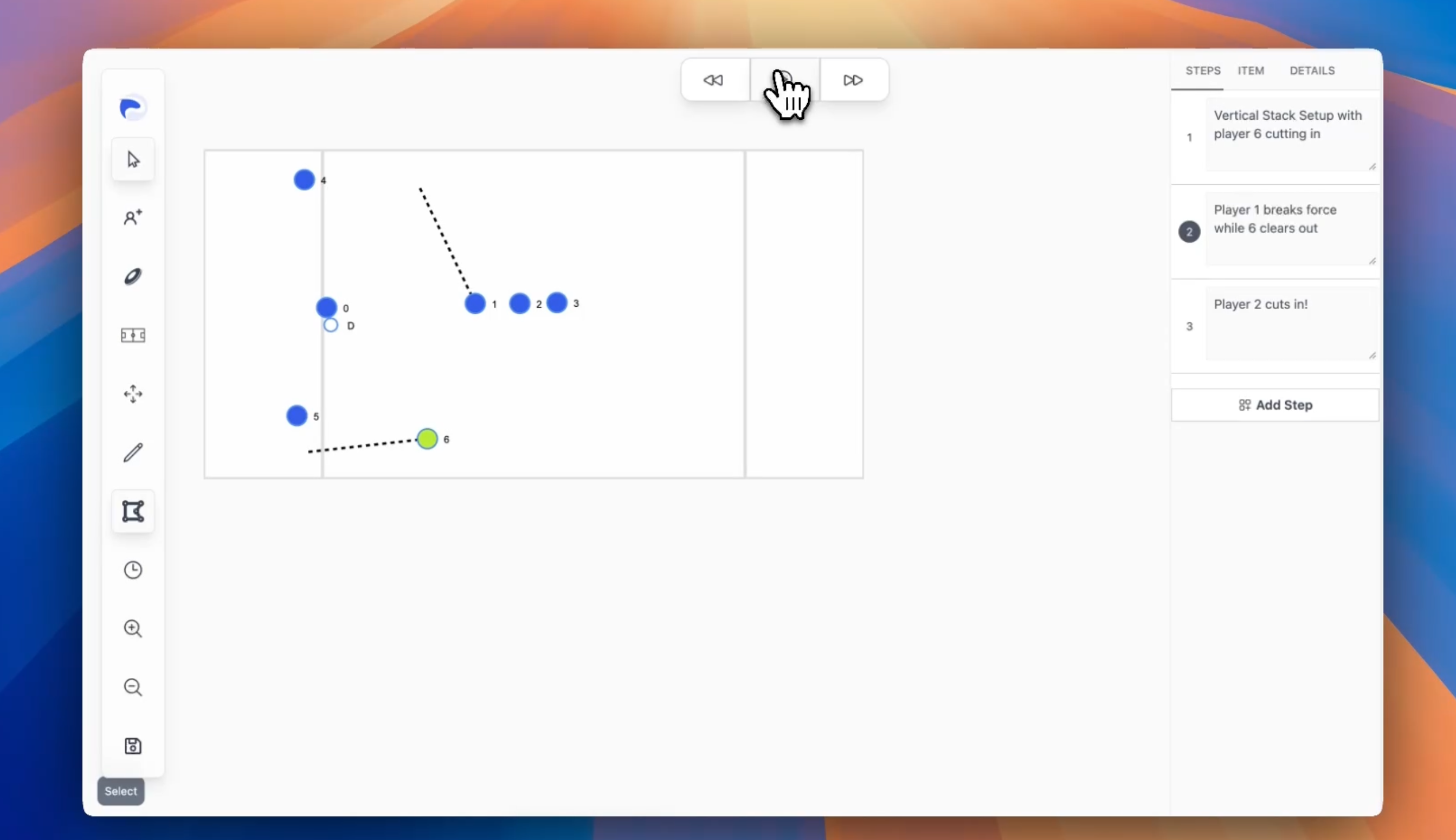
Task: Select the add player tool
Action: (x=133, y=218)
